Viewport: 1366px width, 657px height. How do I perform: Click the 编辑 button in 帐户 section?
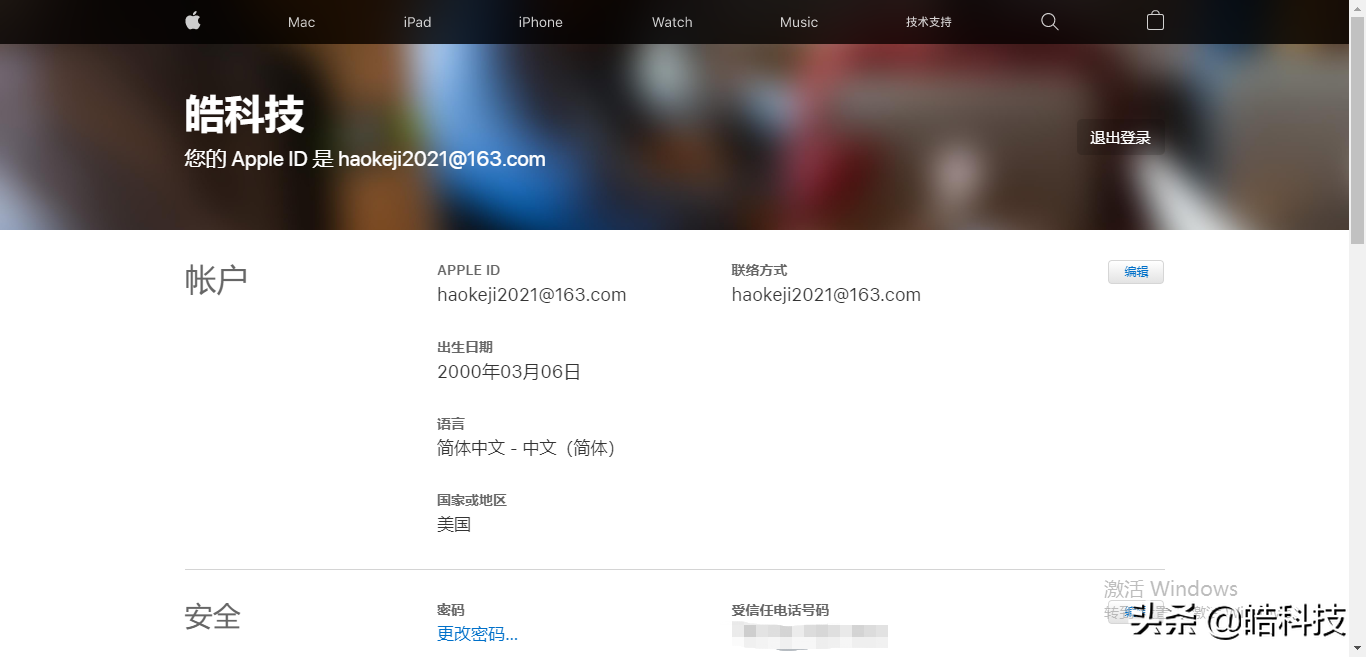(1136, 272)
